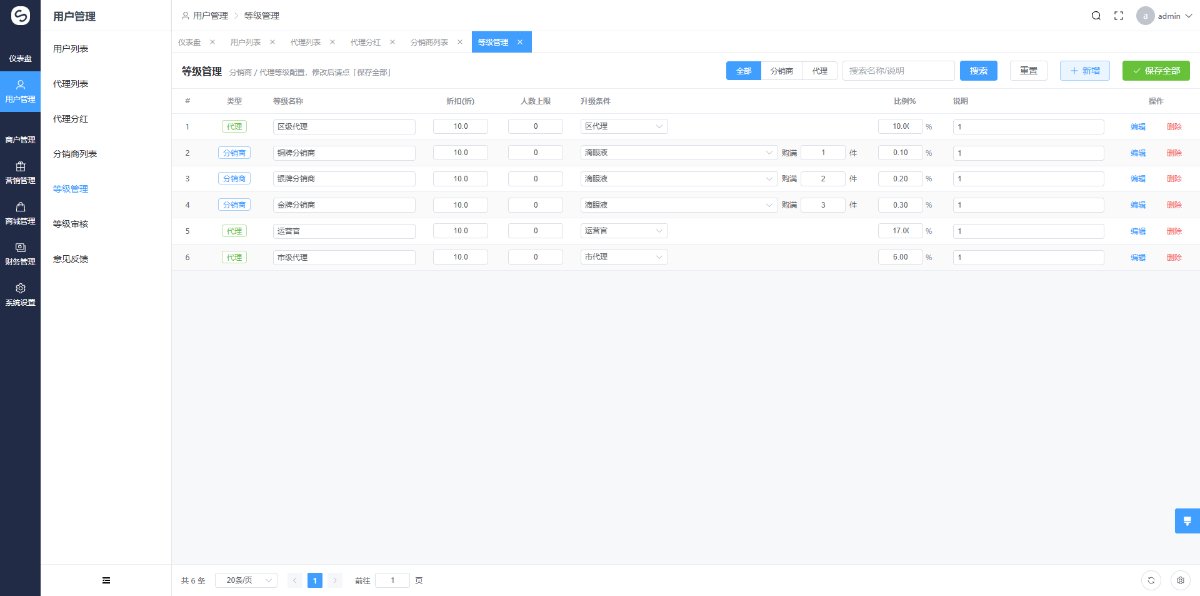The width and height of the screenshot is (1200, 596).
Task: Open the 20条/页 page size dropdown
Action: [246, 580]
